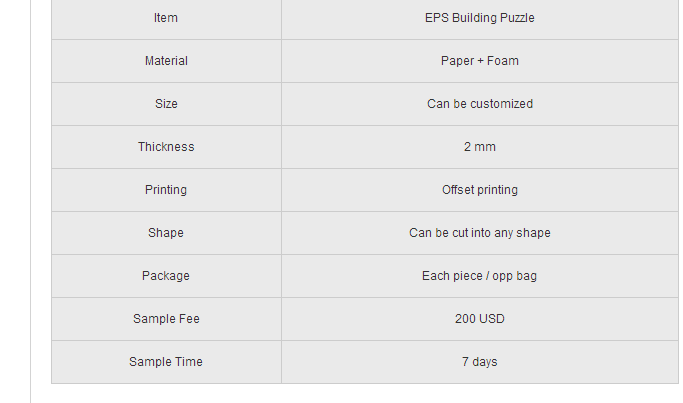
Task: Select the 7 days value
Action: point(480,362)
